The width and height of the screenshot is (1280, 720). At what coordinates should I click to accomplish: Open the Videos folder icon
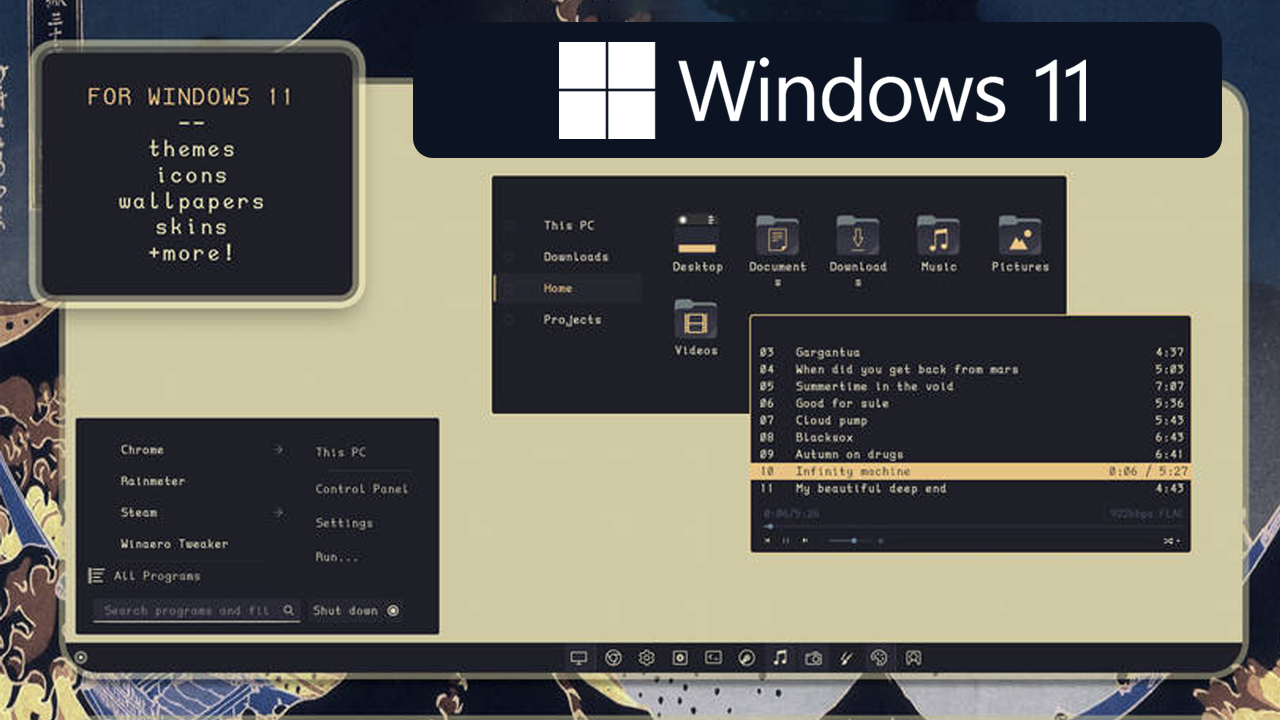[696, 320]
